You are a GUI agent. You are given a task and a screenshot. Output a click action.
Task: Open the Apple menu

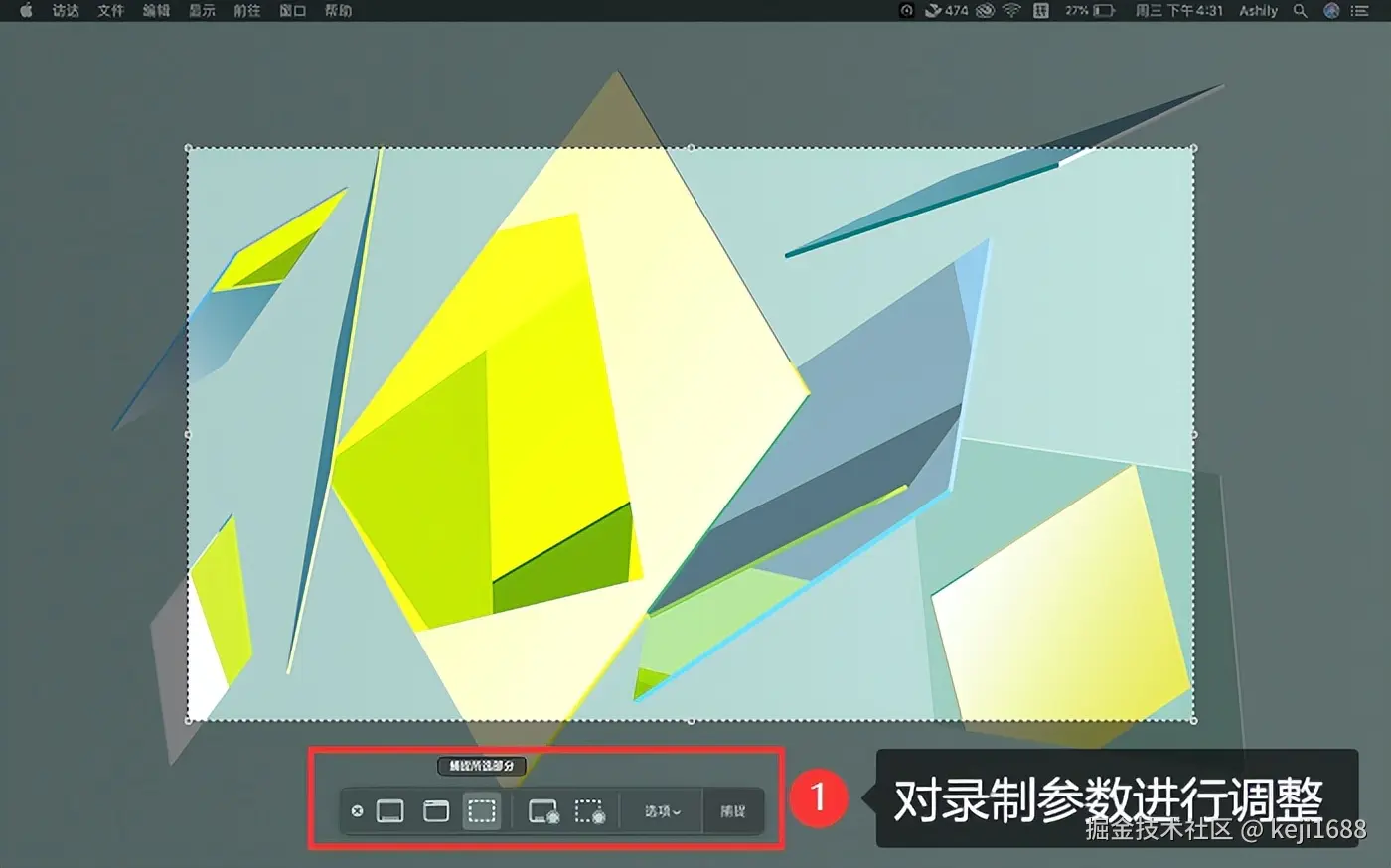click(x=26, y=10)
